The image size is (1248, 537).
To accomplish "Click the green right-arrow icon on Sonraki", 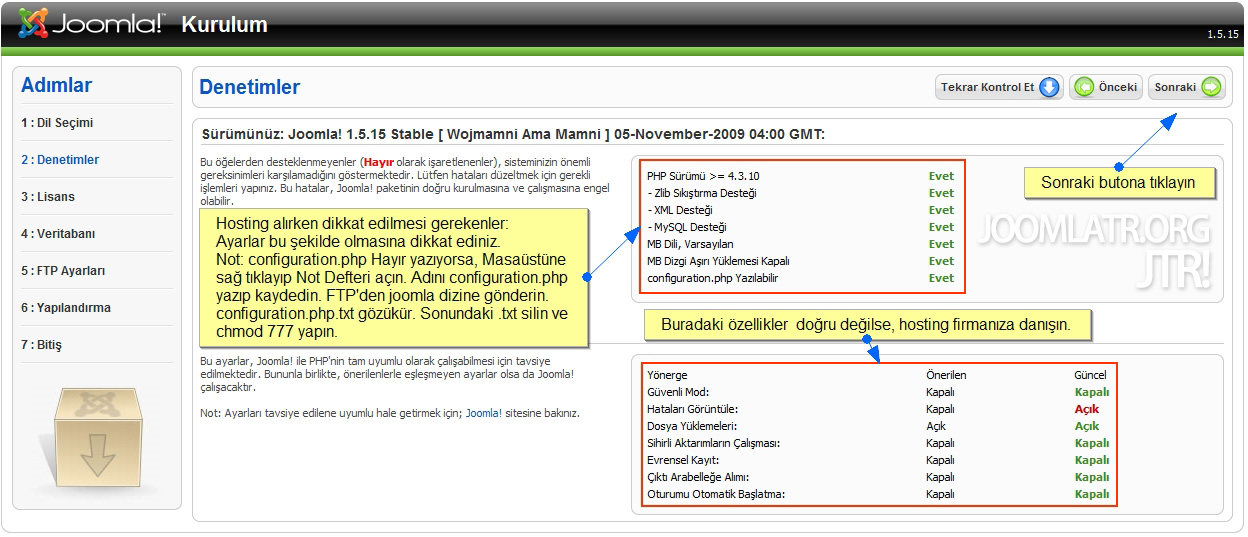I will coord(1211,87).
